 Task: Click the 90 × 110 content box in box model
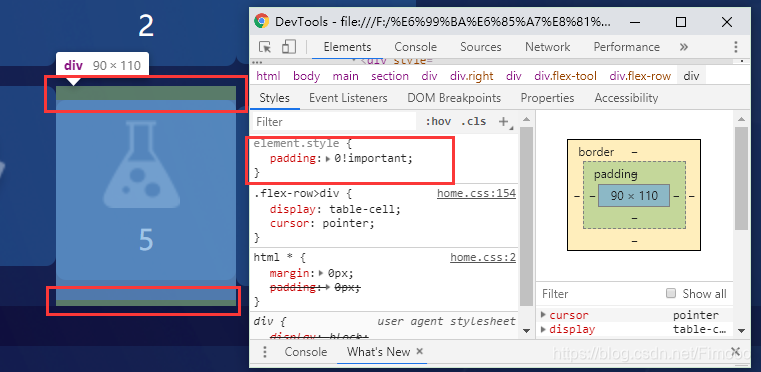[634, 195]
